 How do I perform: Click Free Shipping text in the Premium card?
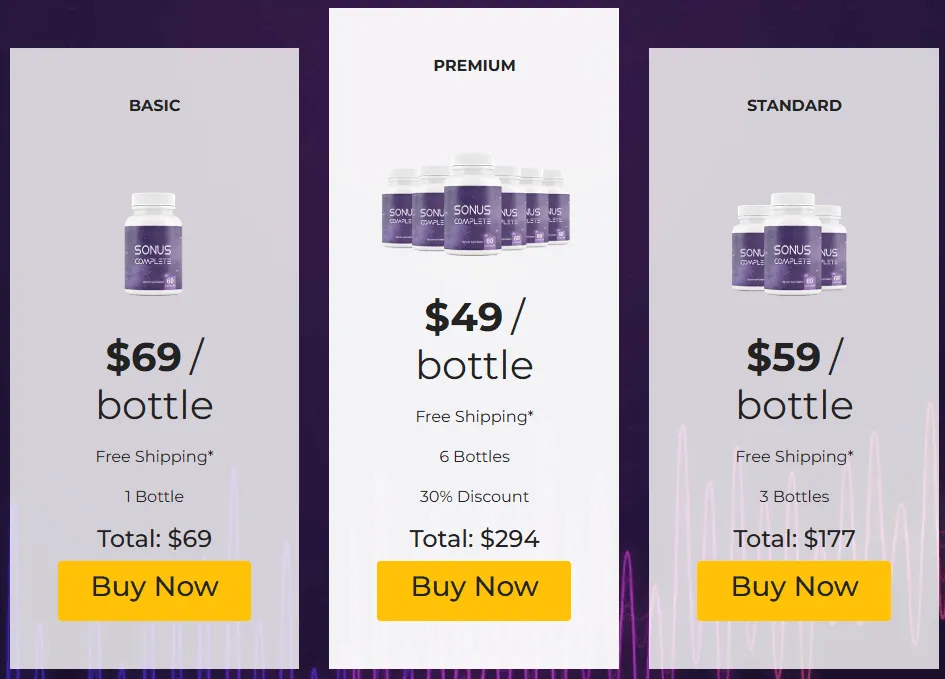pos(473,416)
